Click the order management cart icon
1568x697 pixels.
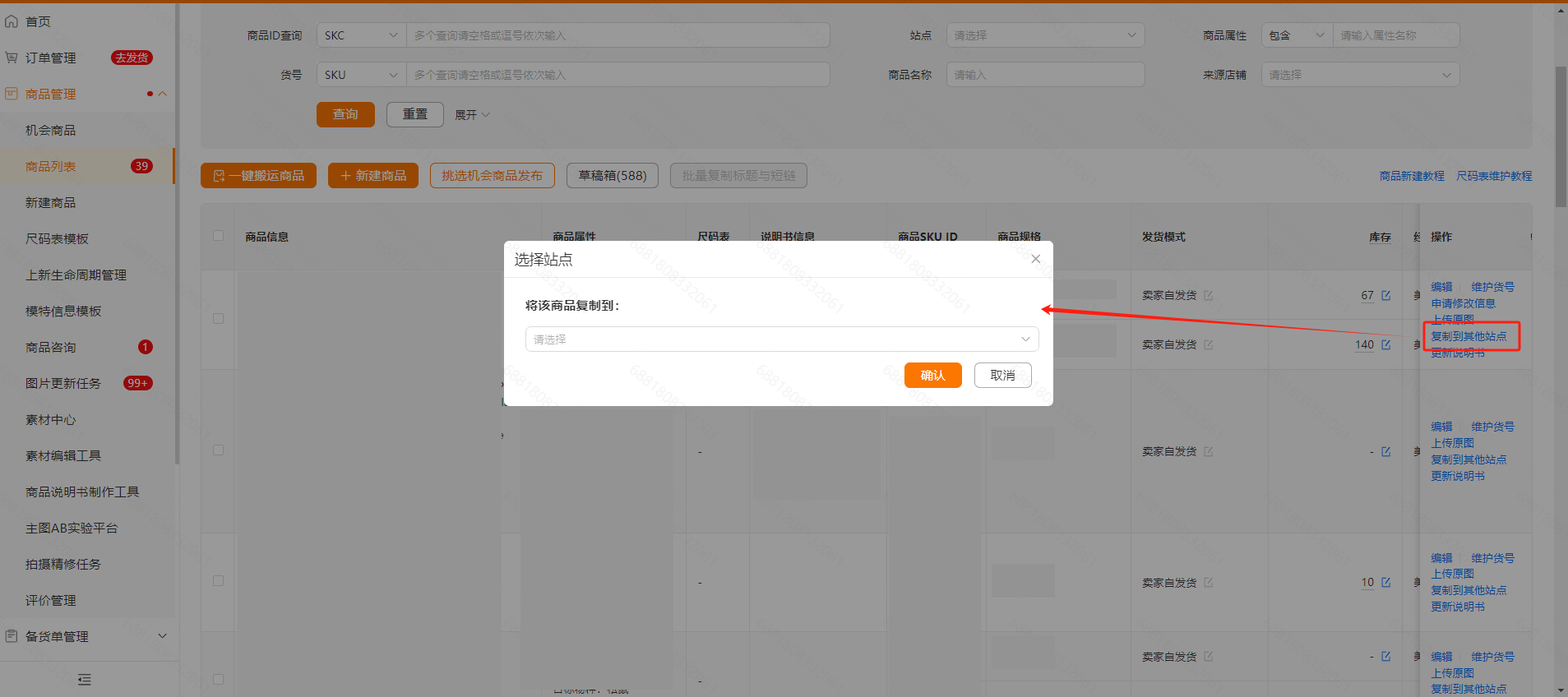[12, 58]
